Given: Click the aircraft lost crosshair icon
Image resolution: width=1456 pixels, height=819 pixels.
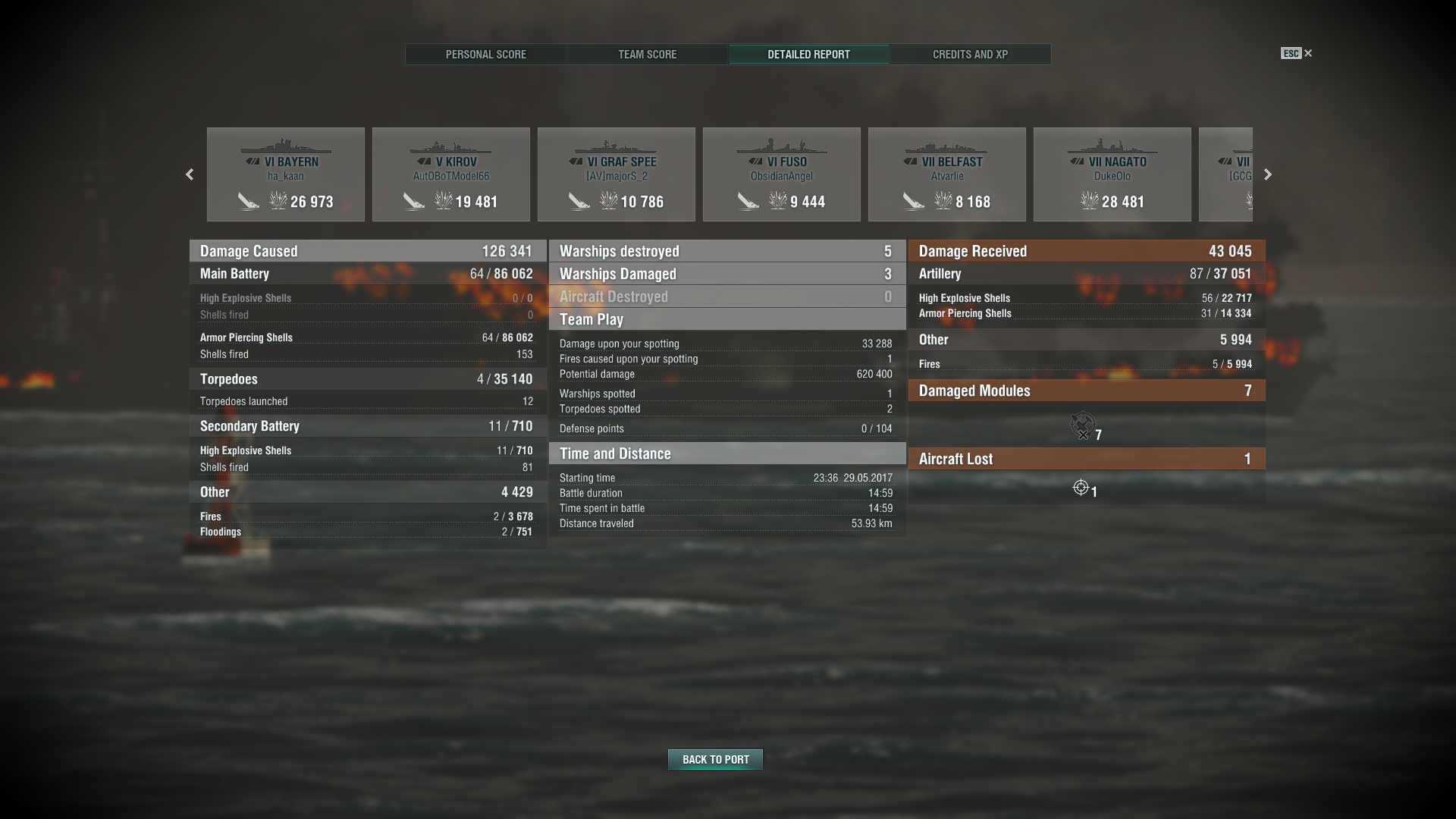Looking at the screenshot, I should (1081, 488).
